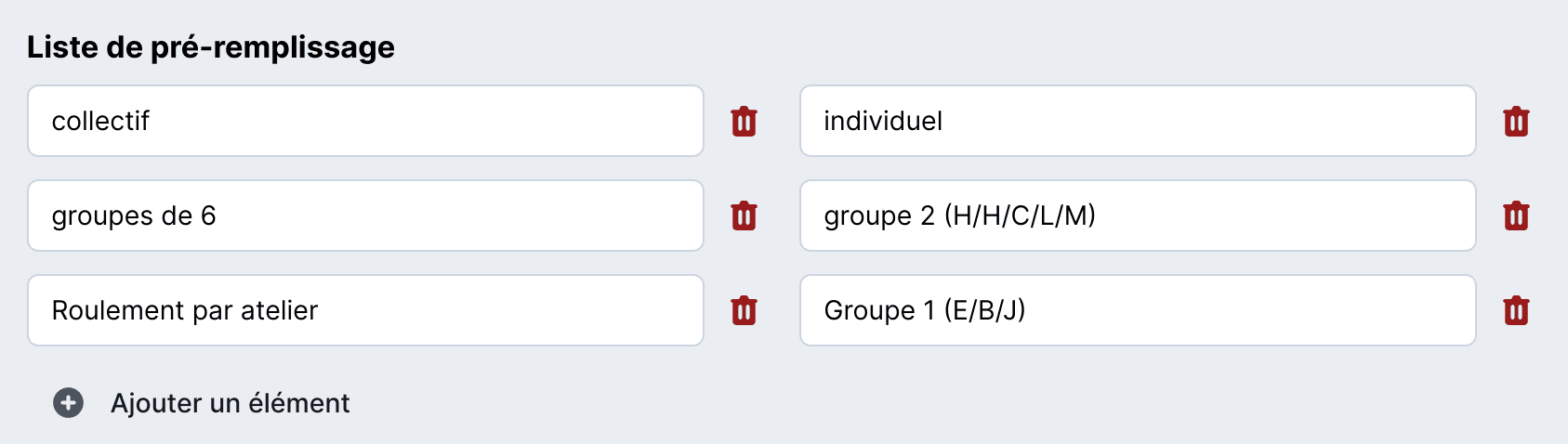Click the word 'atelier' in the Roulement field
This screenshot has height=444, width=1568.
pos(279,310)
